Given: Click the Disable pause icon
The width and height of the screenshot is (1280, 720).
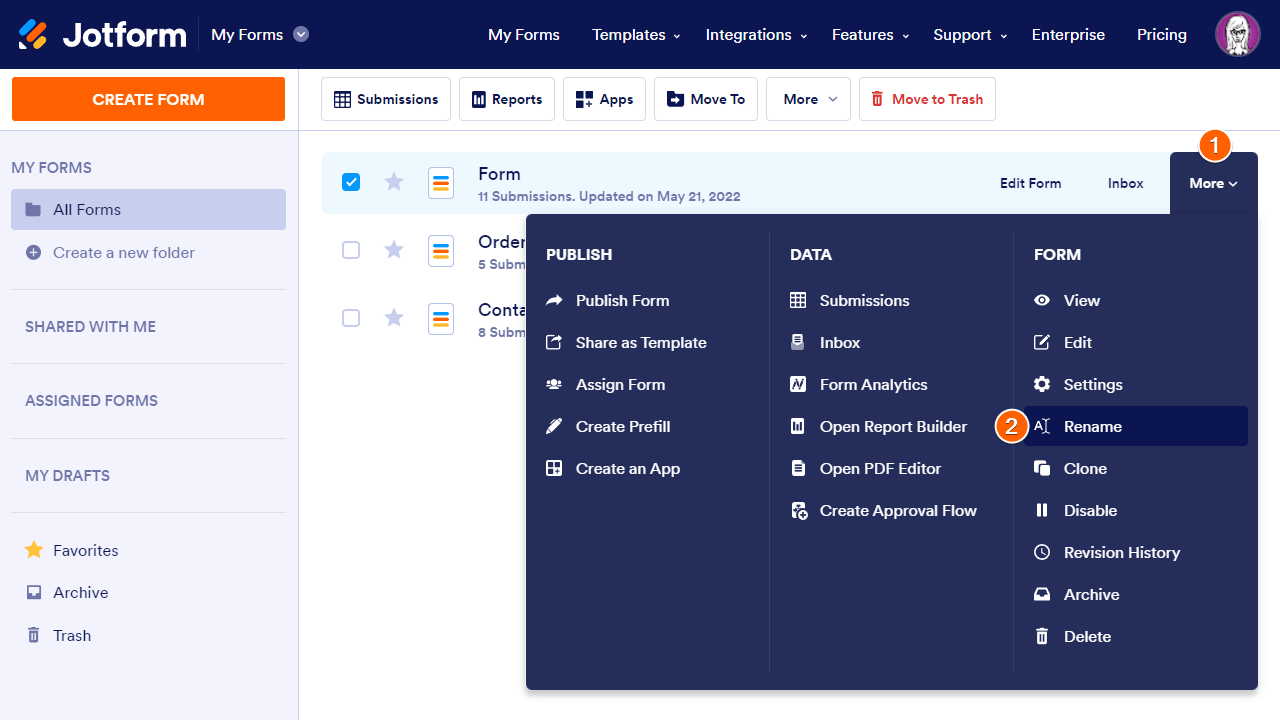Looking at the screenshot, I should coord(1042,510).
